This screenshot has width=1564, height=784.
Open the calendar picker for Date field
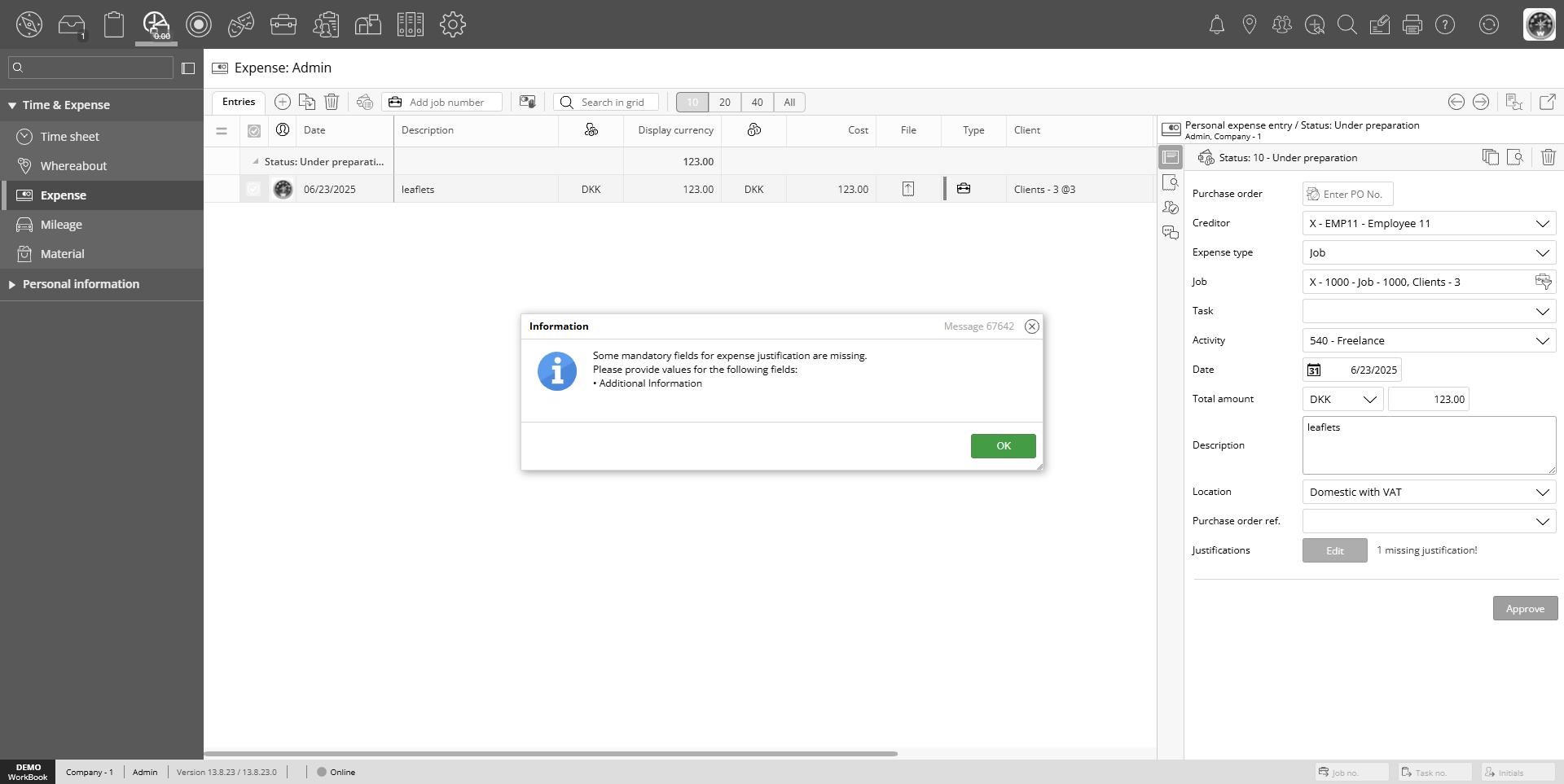pos(1314,370)
